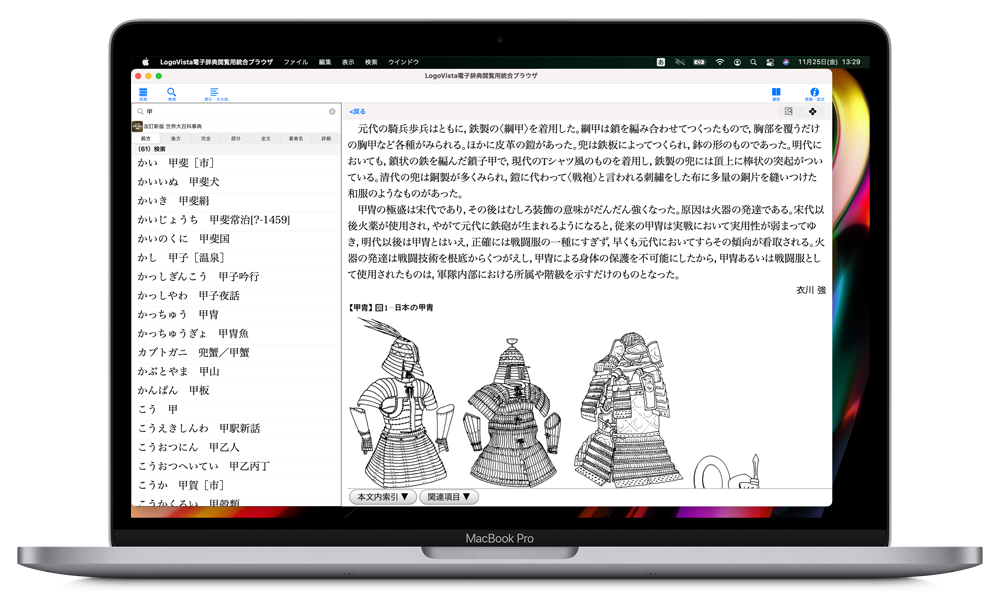
Task: Select the entry かいいぬ 甲斐犬
Action: pos(236,182)
